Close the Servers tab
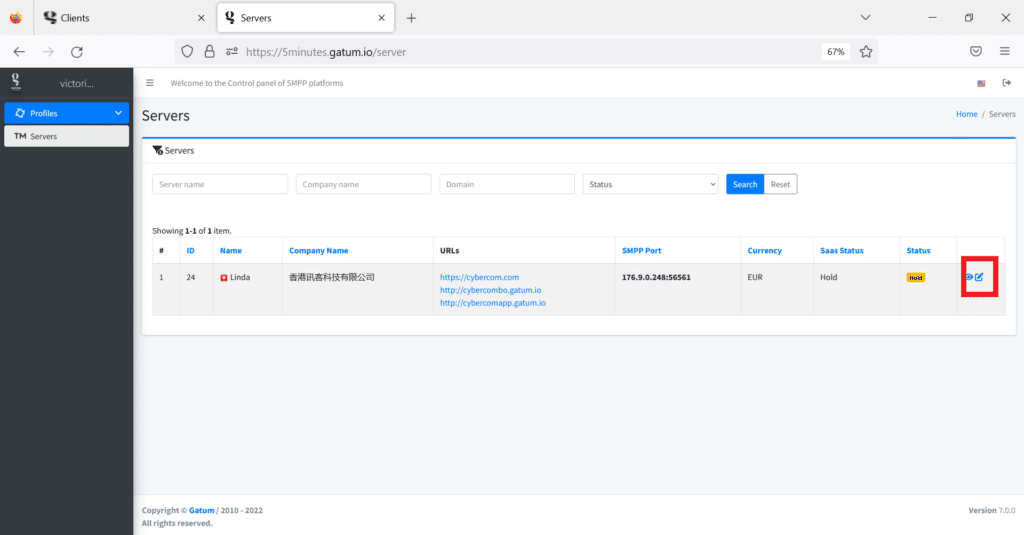 tap(381, 18)
